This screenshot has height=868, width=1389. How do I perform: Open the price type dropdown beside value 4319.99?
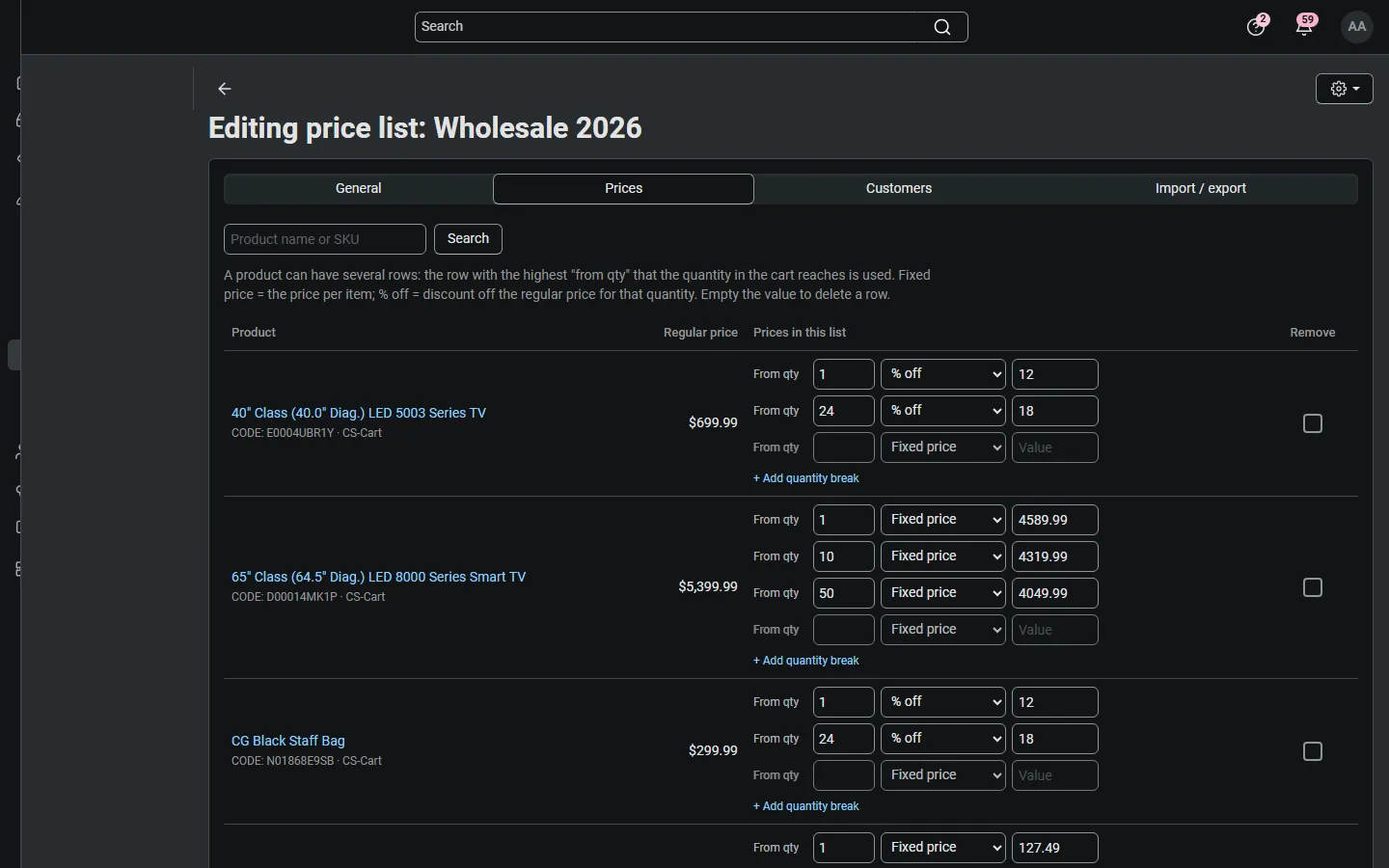(x=943, y=556)
